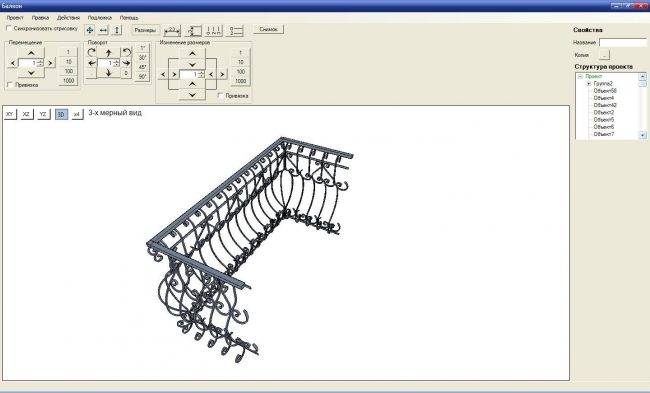The width and height of the screenshot is (650, 393).
Task: Open the Подложка menu
Action: coord(99,18)
